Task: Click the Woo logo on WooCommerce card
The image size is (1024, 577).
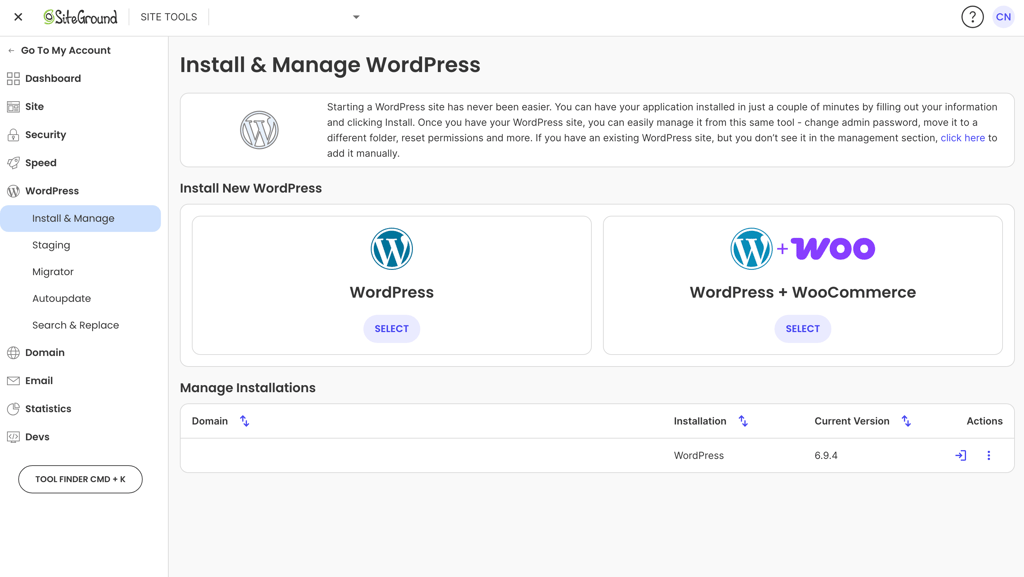Action: coord(833,248)
